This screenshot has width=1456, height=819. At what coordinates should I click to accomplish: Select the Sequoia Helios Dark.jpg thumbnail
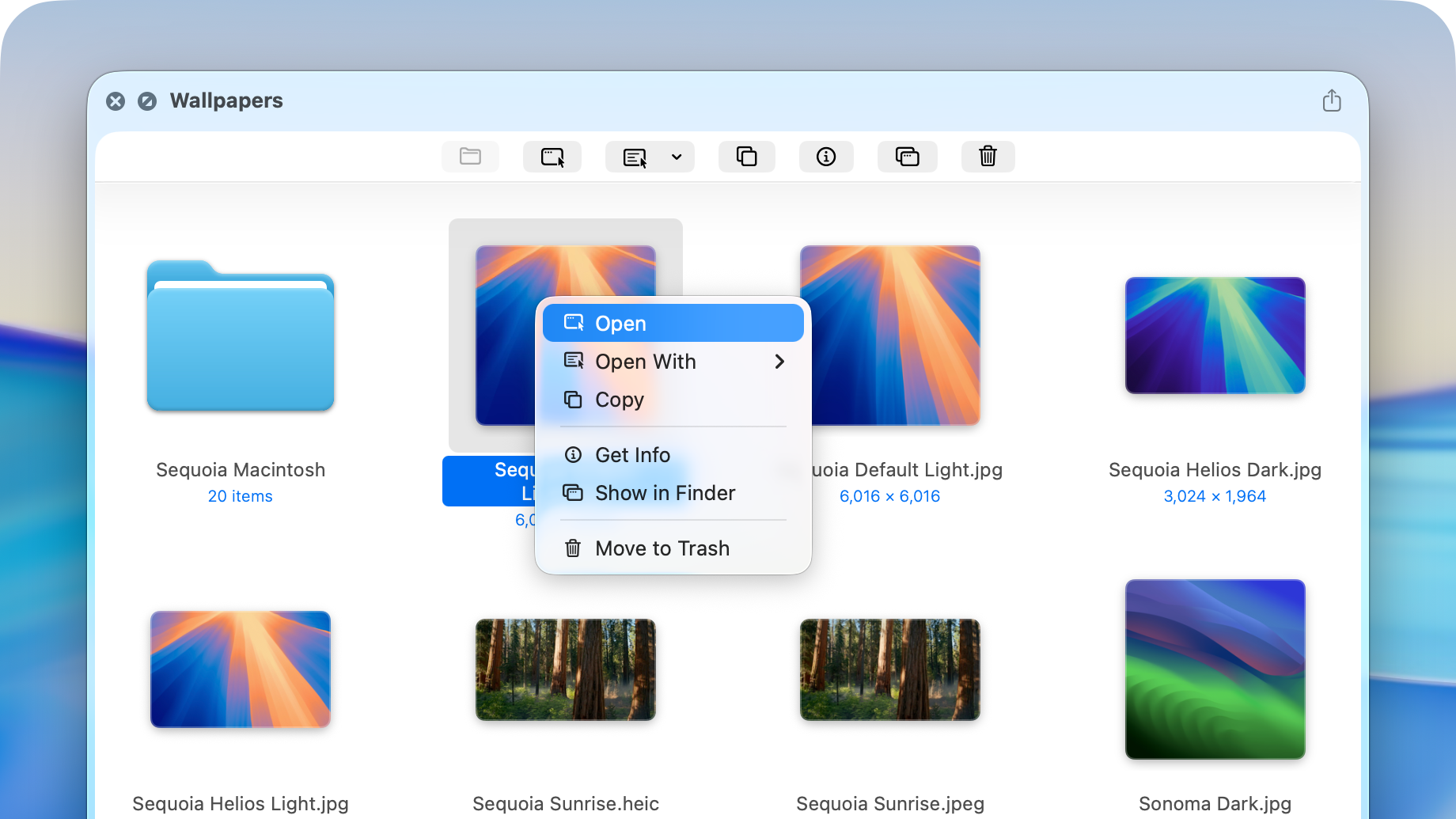pyautogui.click(x=1215, y=336)
